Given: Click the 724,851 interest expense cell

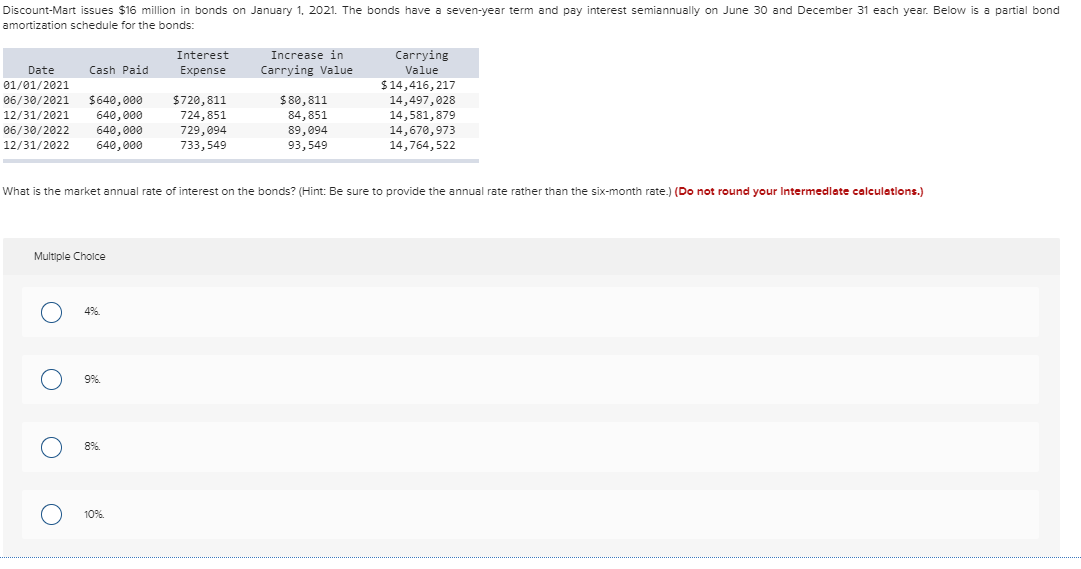Looking at the screenshot, I should point(203,115).
